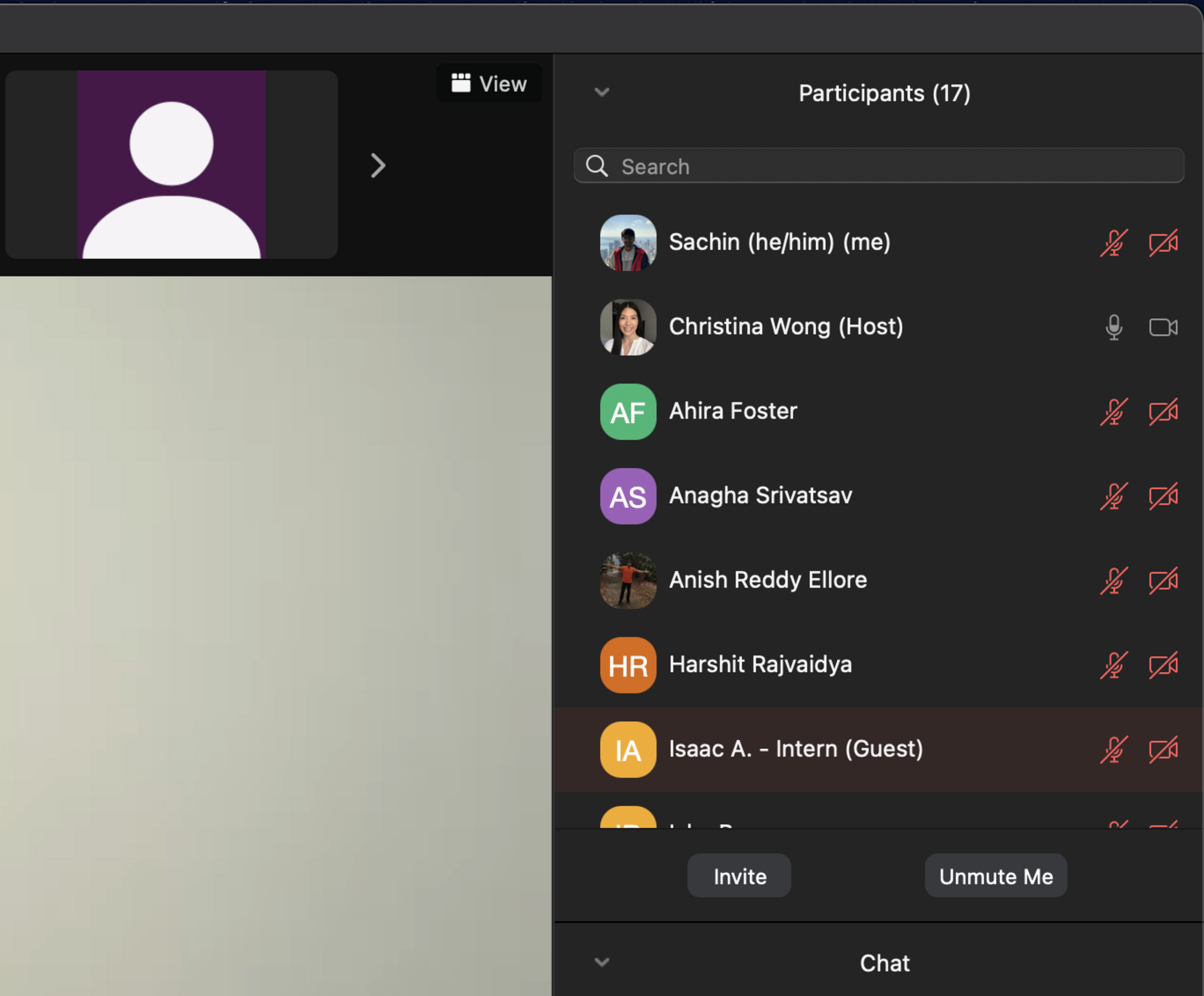This screenshot has width=1204, height=996.
Task: Collapse the Chat panel chevron
Action: [601, 963]
